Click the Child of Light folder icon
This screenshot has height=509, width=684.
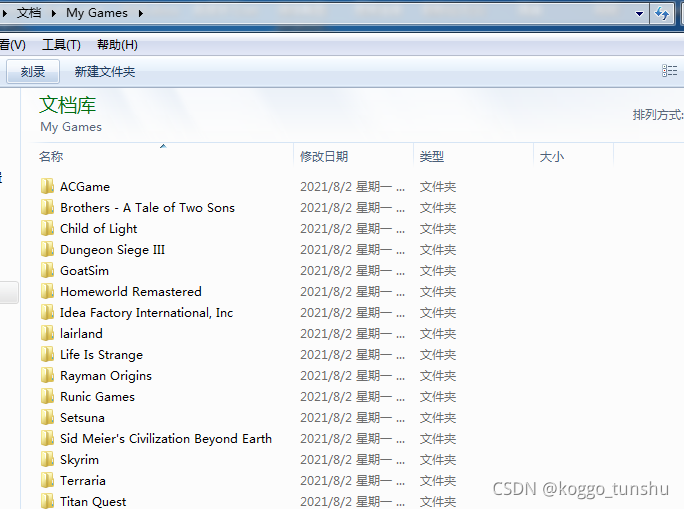coord(47,228)
